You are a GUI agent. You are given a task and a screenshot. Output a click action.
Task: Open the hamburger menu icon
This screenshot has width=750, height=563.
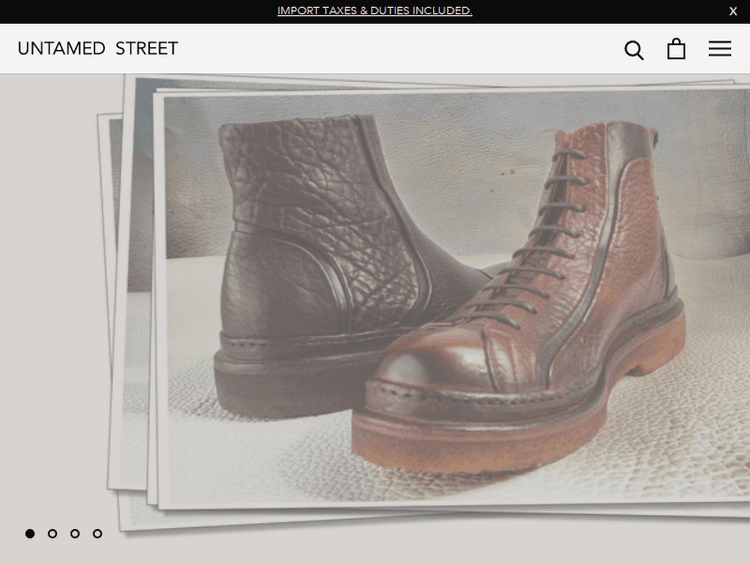click(720, 49)
